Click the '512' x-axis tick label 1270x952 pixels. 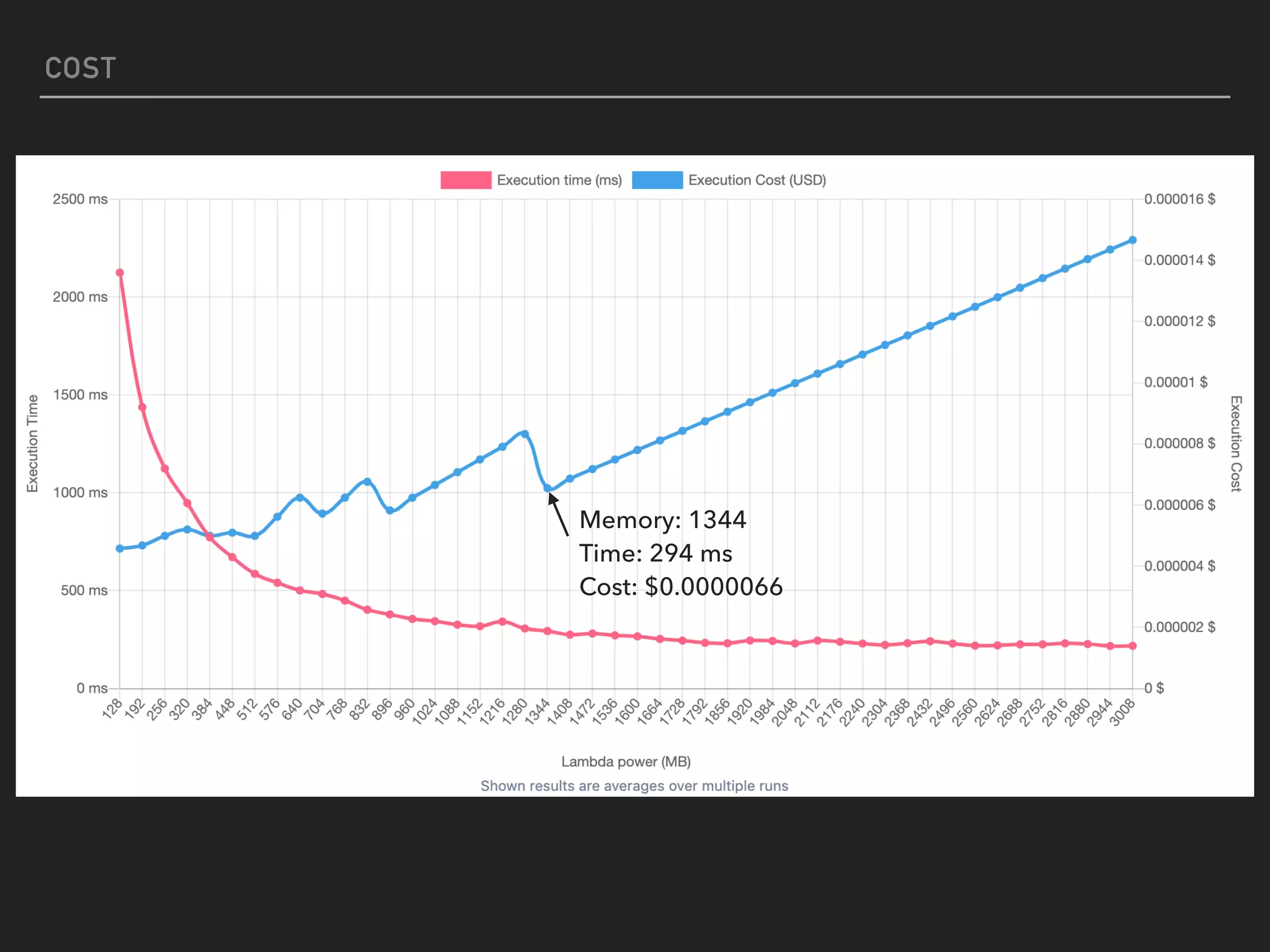coord(247,708)
